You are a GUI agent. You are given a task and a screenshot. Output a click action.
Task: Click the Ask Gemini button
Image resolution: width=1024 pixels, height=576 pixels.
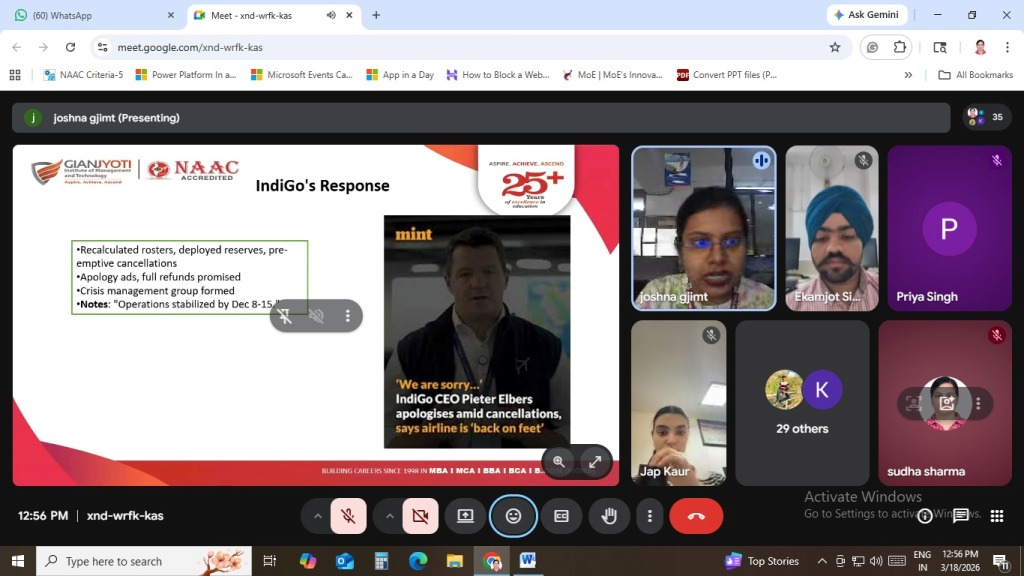(867, 15)
